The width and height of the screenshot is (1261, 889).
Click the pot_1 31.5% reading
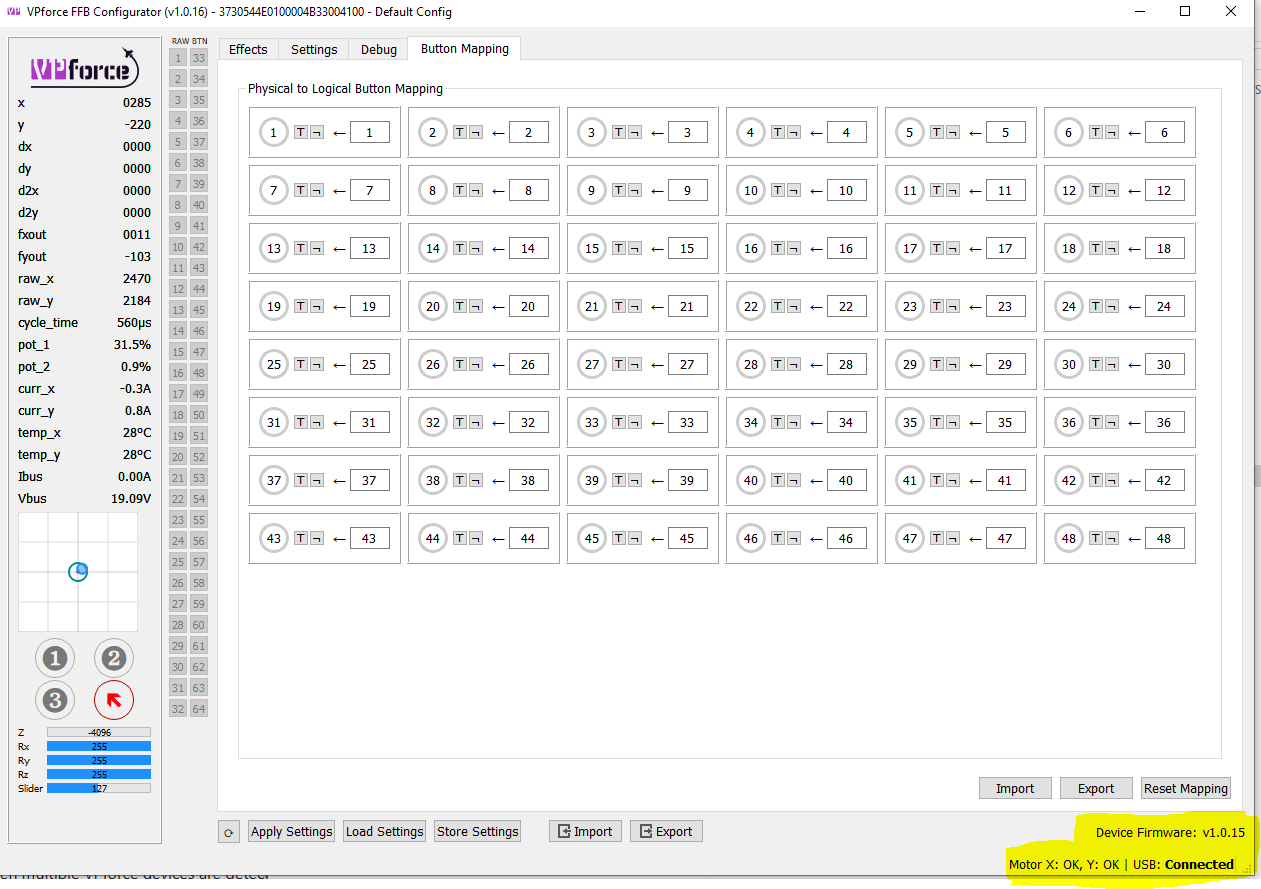click(x=84, y=344)
